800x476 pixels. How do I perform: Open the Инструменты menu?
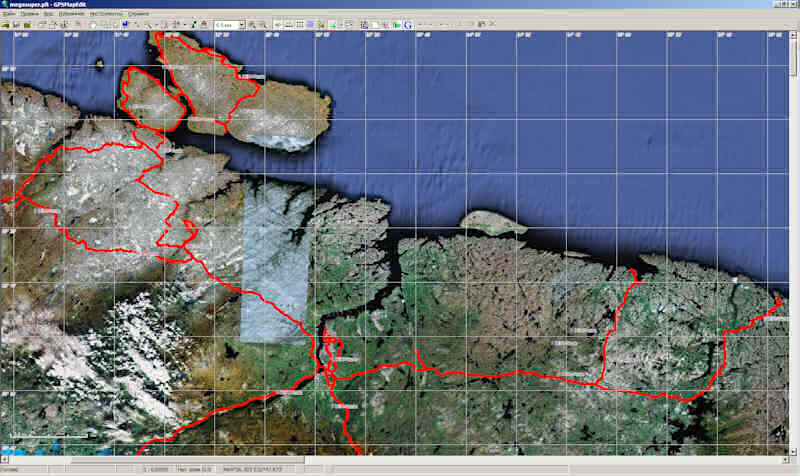pyautogui.click(x=105, y=15)
